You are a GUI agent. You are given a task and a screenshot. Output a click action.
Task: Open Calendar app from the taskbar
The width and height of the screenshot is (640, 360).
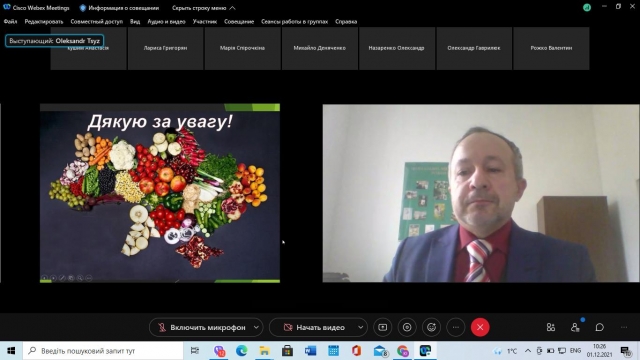(x=333, y=351)
